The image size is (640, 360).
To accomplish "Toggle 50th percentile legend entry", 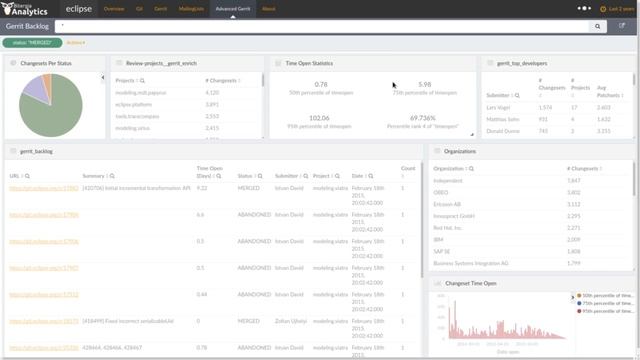I will [606, 296].
